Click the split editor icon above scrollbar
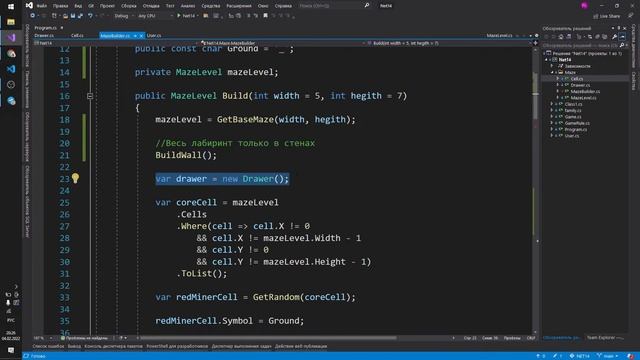Screen dimensions: 640x360 (x=535, y=43)
